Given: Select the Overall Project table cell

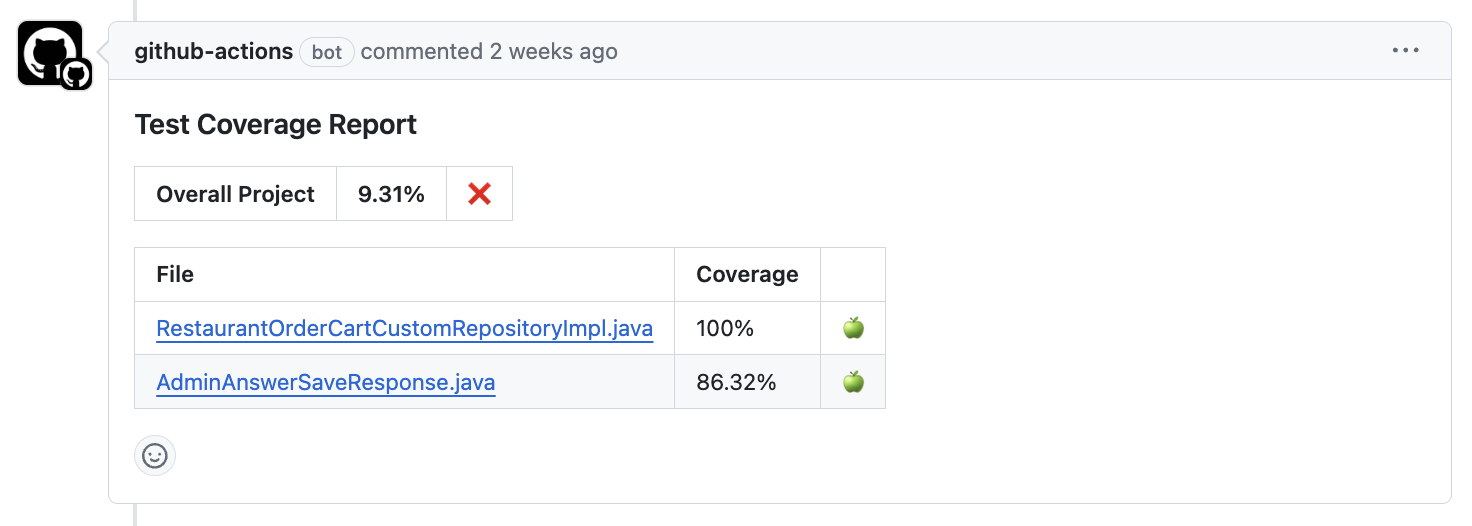Looking at the screenshot, I should coord(236,194).
